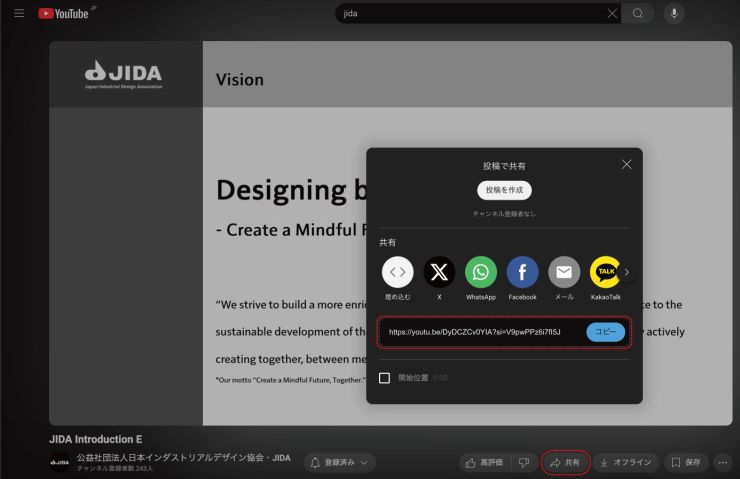740x479 pixels.
Task: Clear the search text with X icon
Action: click(612, 14)
